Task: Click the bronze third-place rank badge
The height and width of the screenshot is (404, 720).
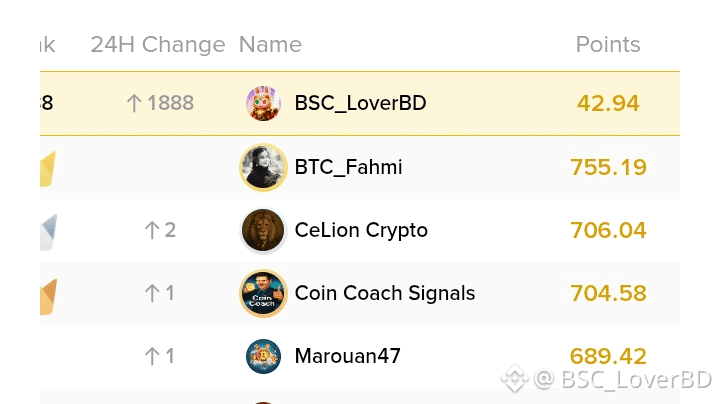Action: pyautogui.click(x=48, y=297)
